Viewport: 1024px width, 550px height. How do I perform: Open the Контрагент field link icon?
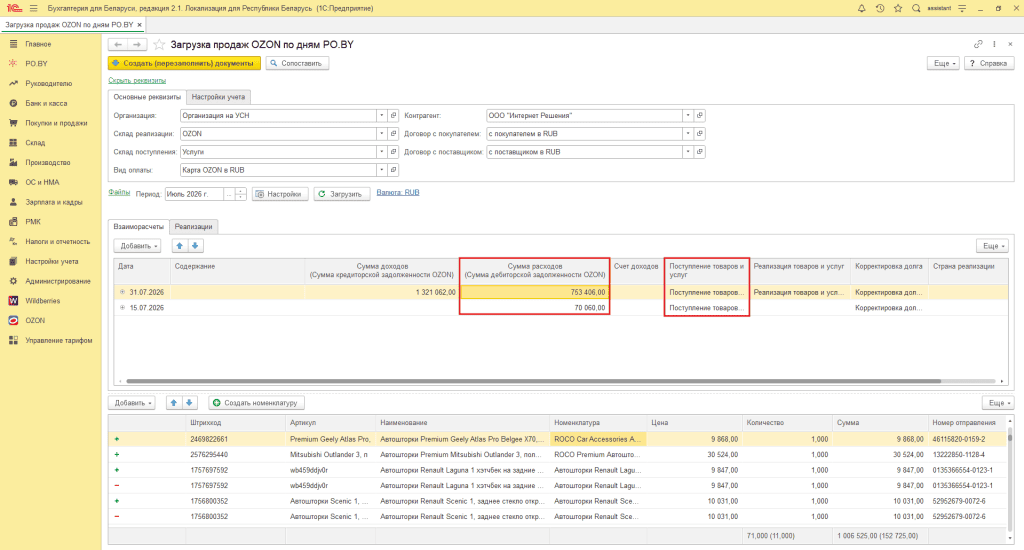coord(699,116)
